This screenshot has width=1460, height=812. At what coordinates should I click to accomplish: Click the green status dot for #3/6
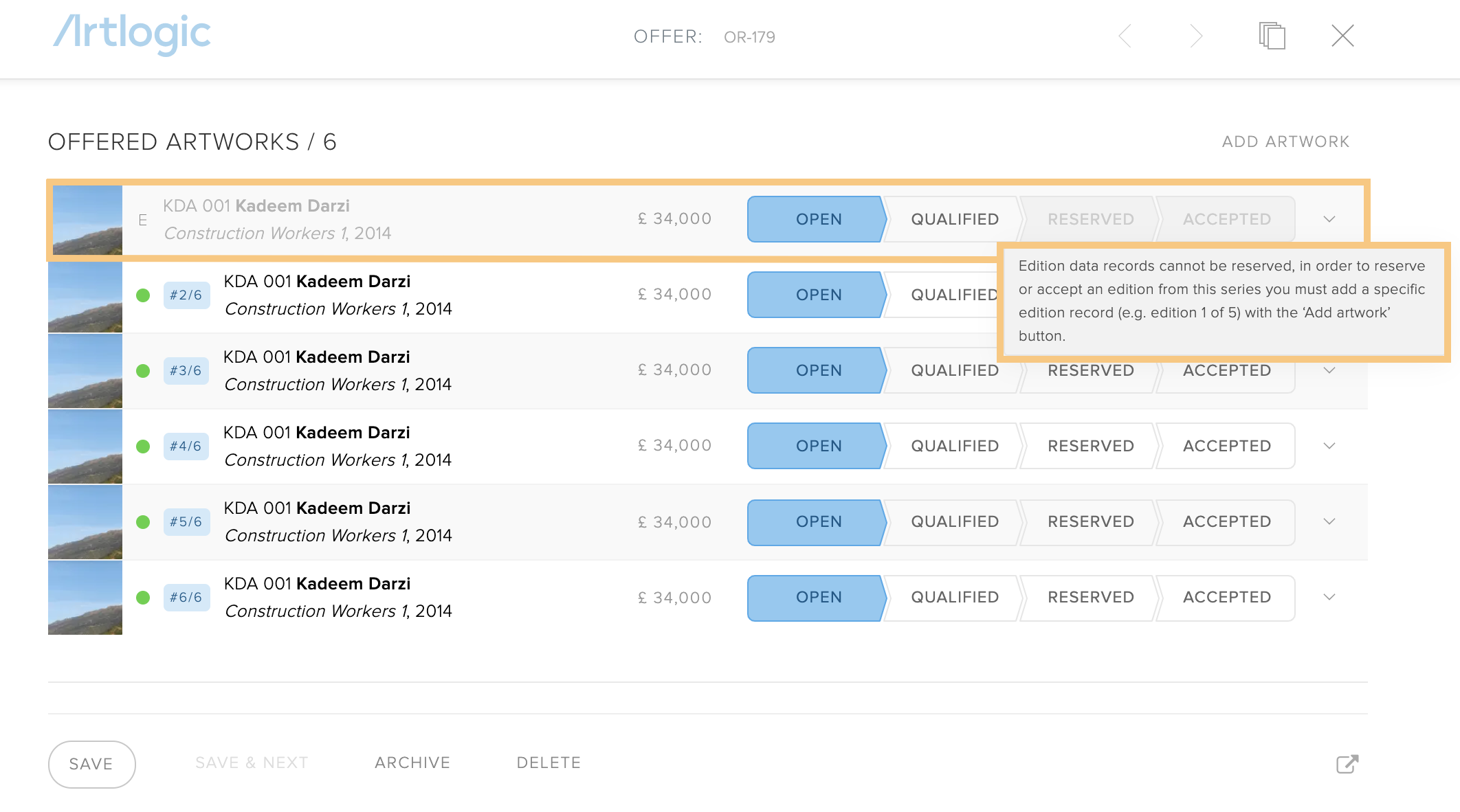pos(143,371)
